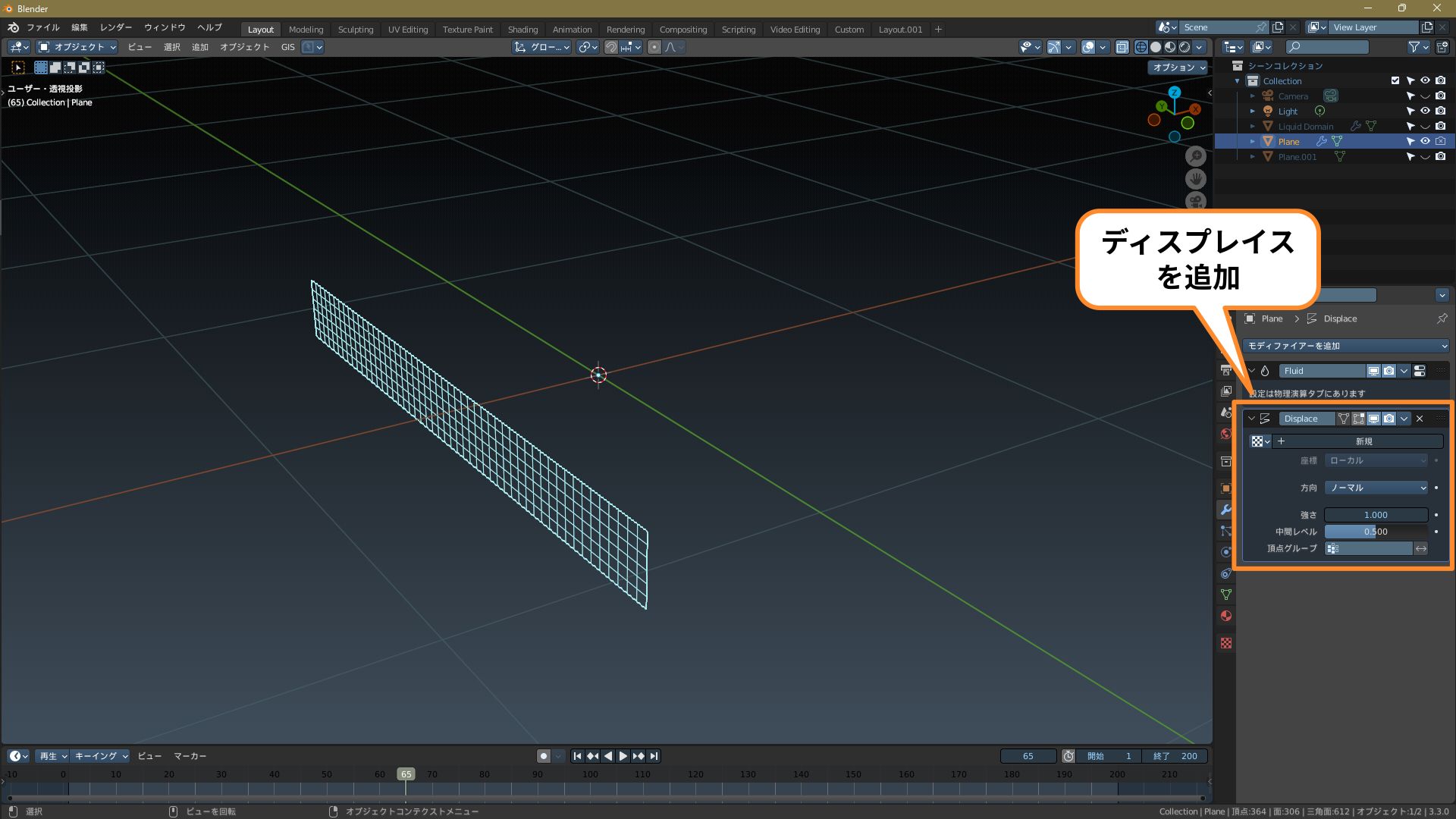
Task: Click the オプション button in viewport
Action: click(1178, 67)
